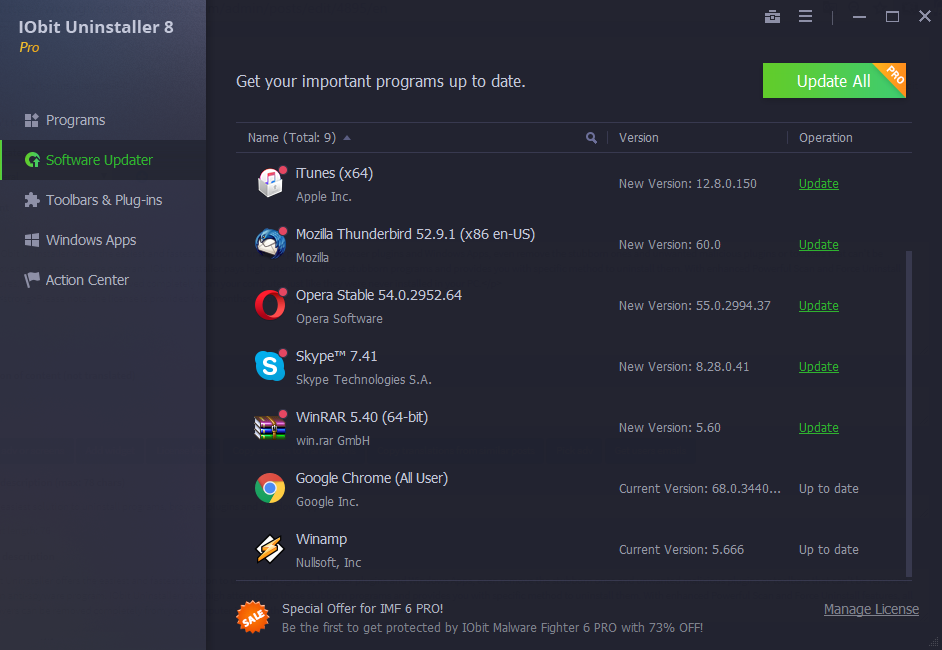
Task: Click the orange SALE badge icon
Action: [x=252, y=617]
